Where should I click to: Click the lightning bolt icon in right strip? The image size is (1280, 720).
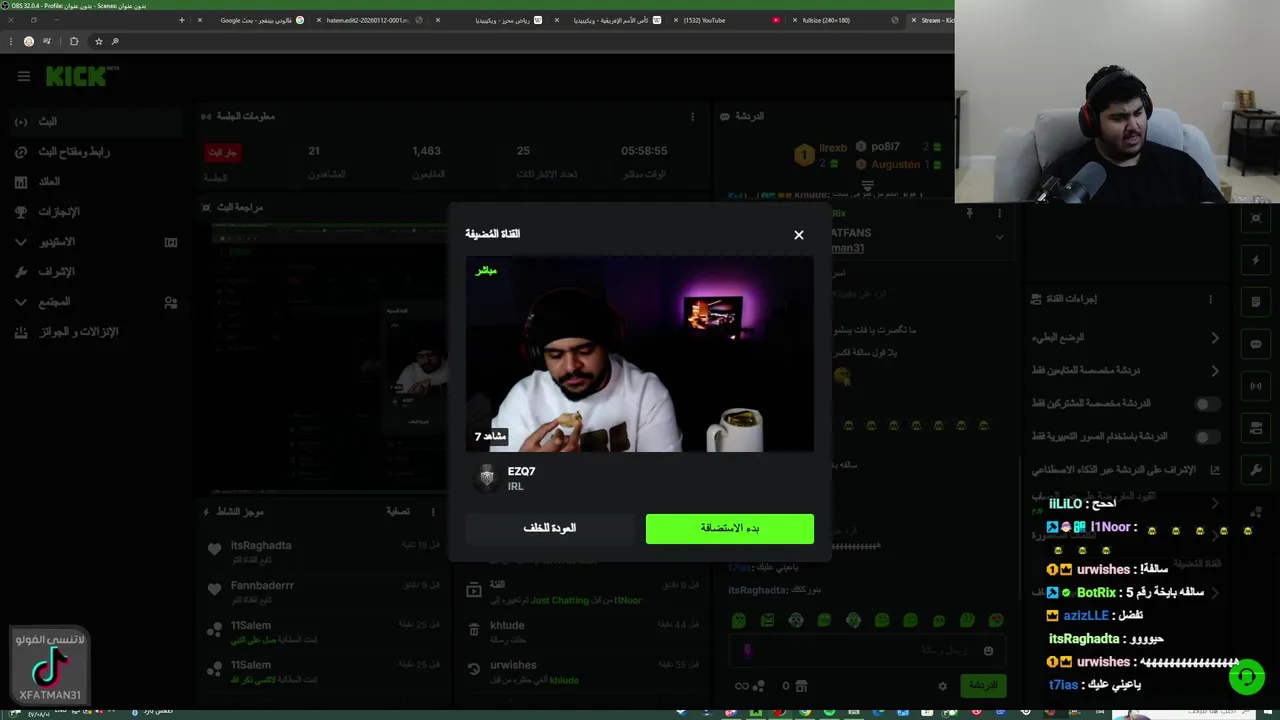pyautogui.click(x=1256, y=260)
